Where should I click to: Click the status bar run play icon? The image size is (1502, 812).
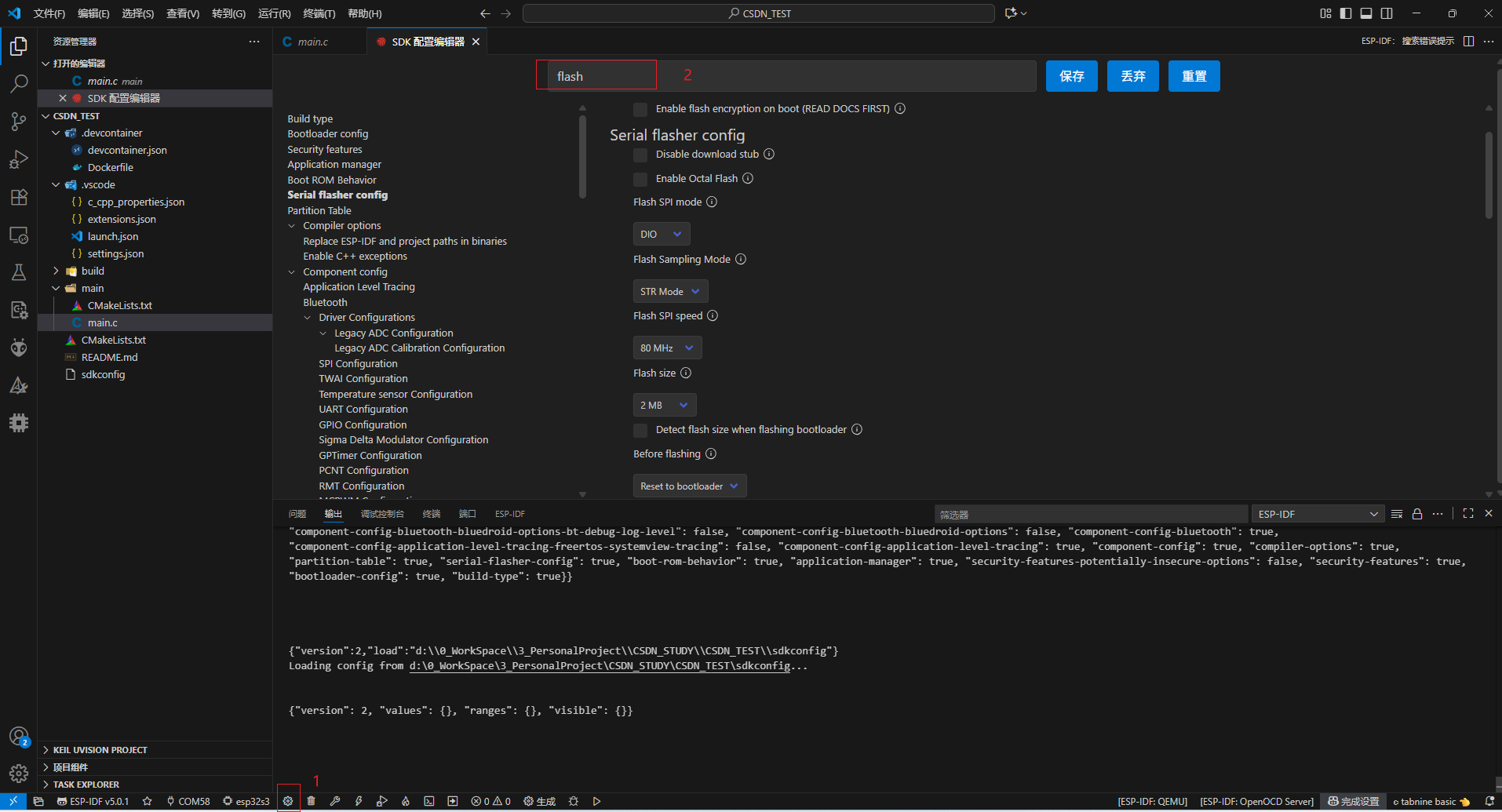point(597,801)
